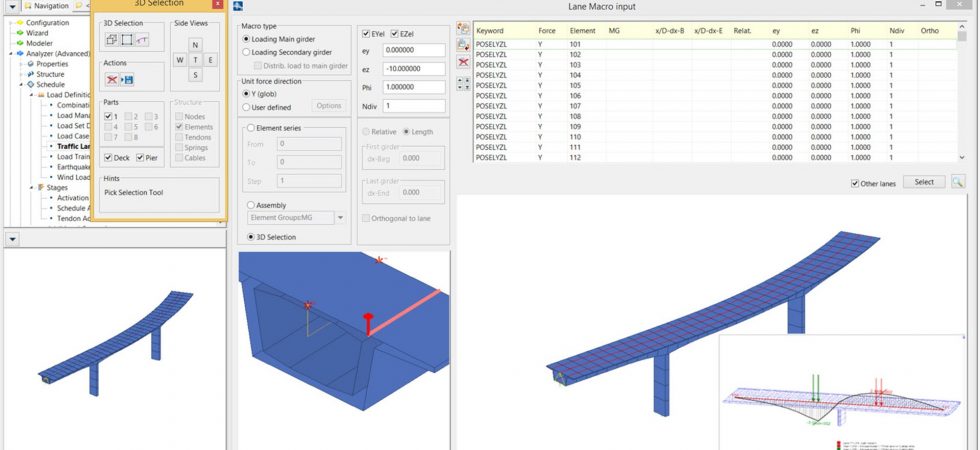Screen dimensions: 980x450
Task: Click the top insert-row icon left of table
Action: 463,28
